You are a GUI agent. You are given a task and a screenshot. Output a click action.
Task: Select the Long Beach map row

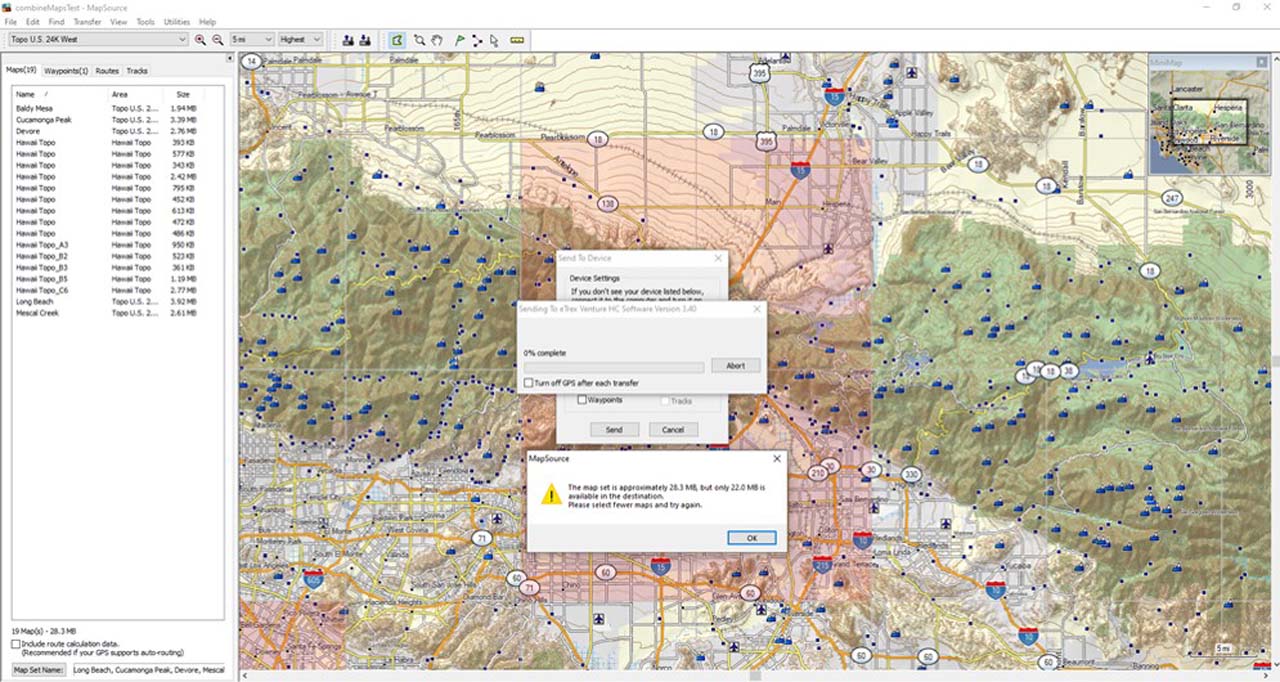[x=105, y=302]
